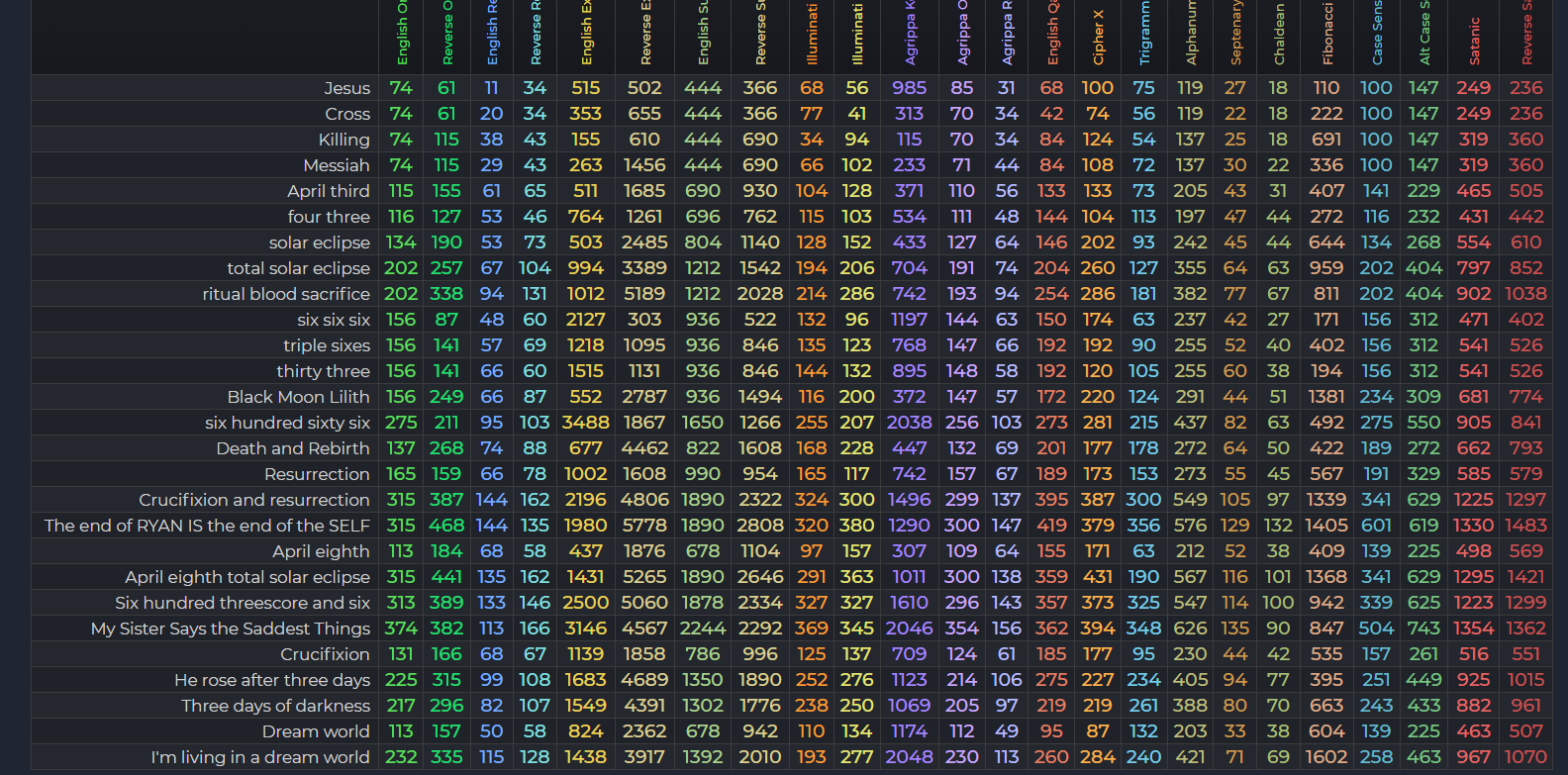Click value 1038 in ritual blood sacrifice row
Viewport: 1568px width, 775px height.
[x=1525, y=294]
